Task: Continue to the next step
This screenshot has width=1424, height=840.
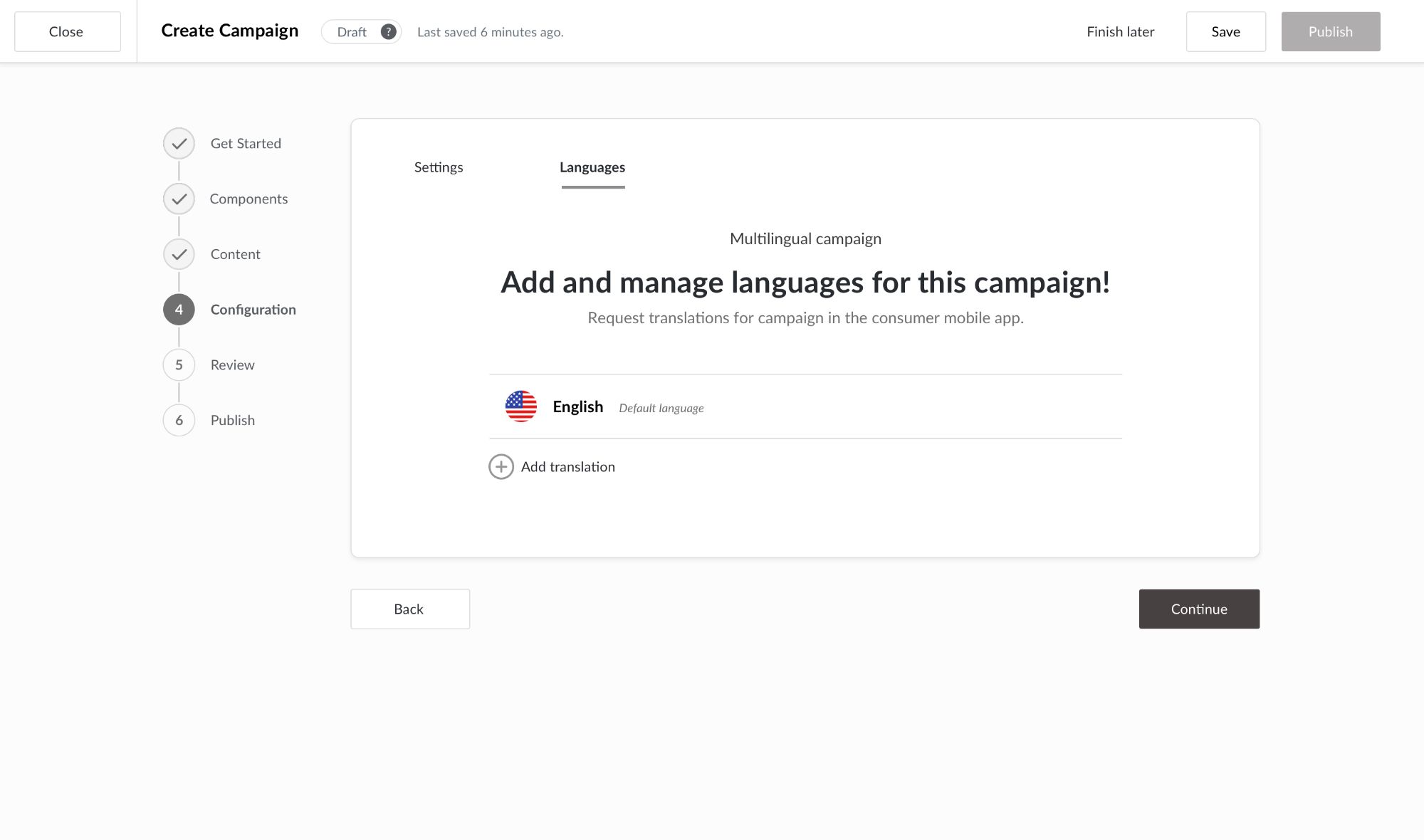Action: 1199,609
